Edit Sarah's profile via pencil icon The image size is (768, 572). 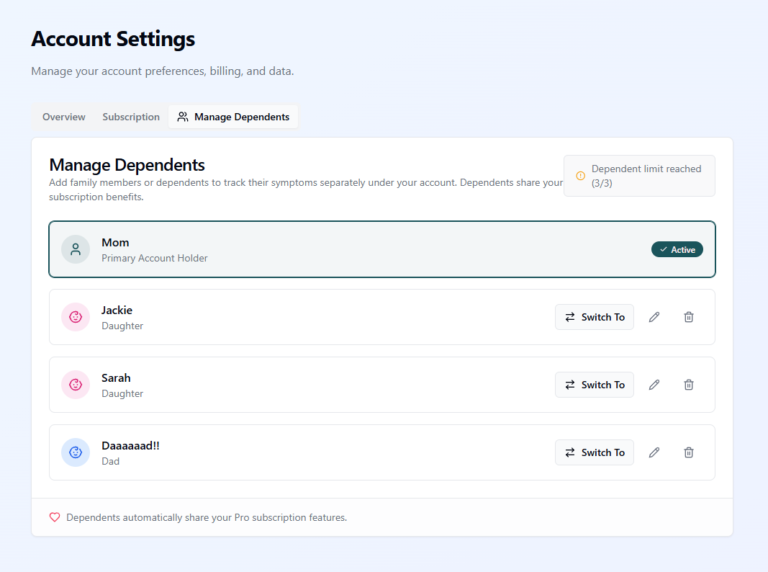(x=654, y=384)
